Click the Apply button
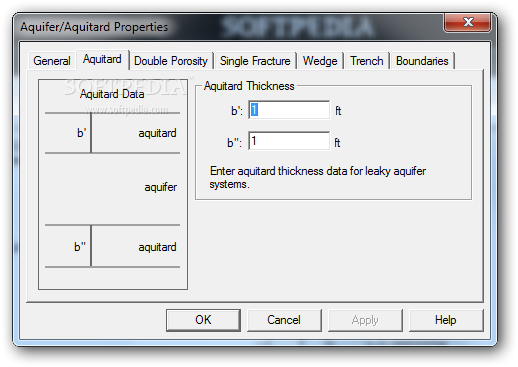Image resolution: width=518 pixels, height=367 pixels. [365, 320]
